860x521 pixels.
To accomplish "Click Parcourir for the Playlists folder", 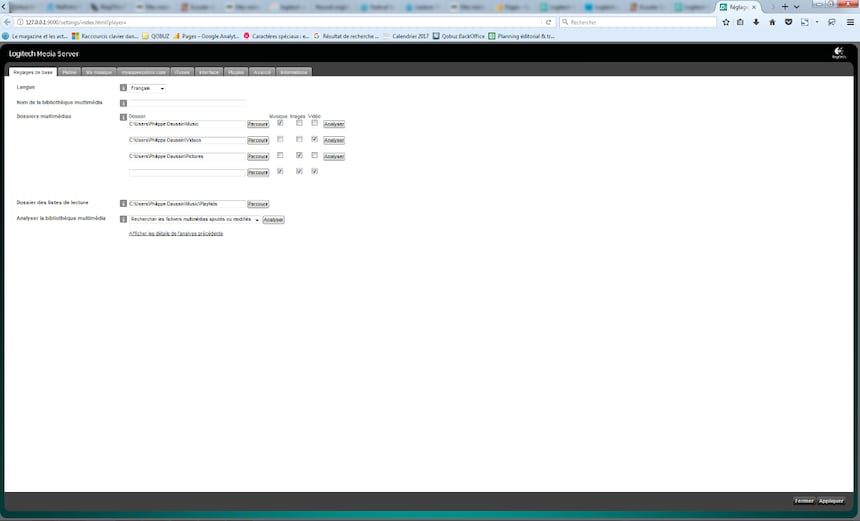I will 258,204.
